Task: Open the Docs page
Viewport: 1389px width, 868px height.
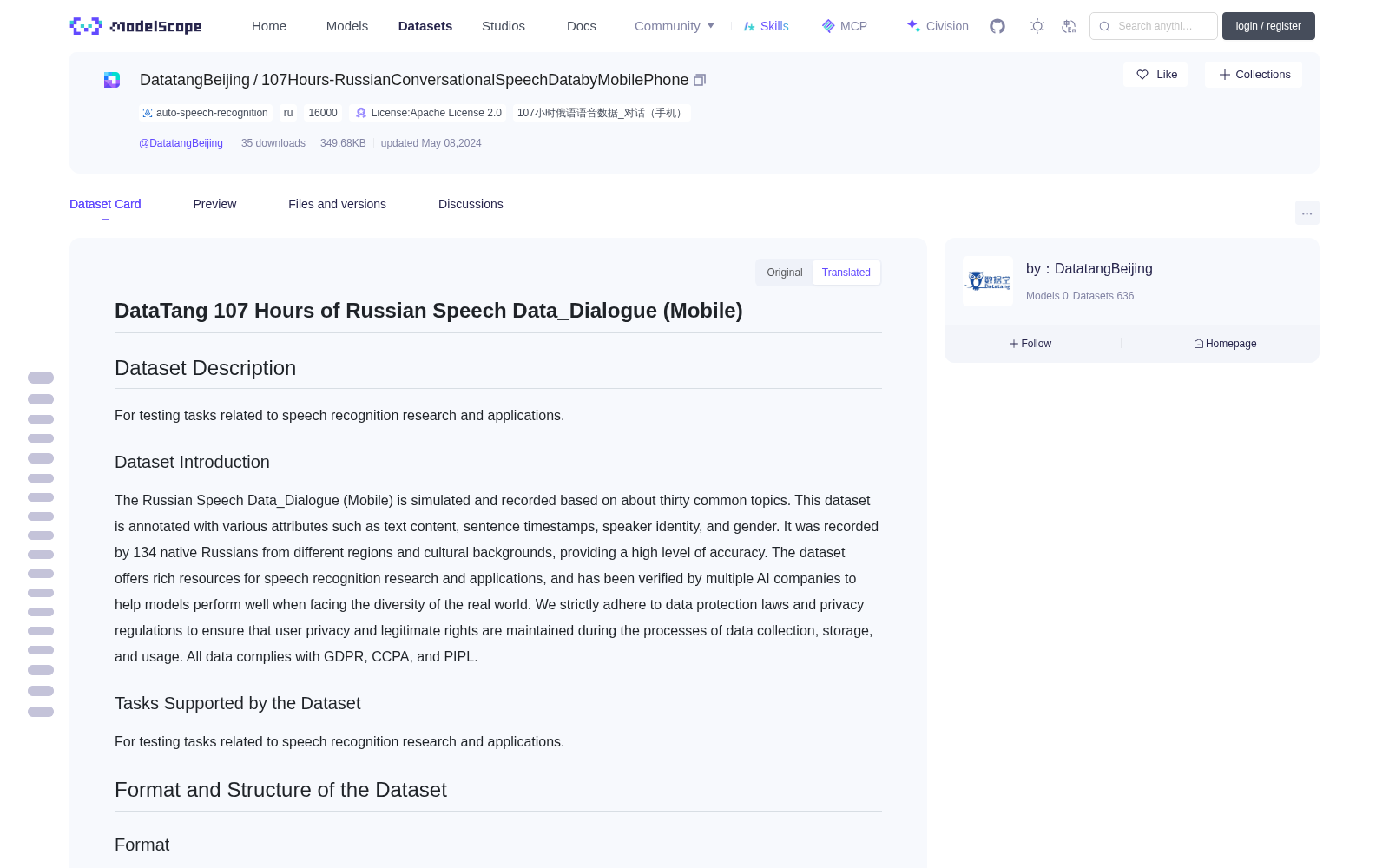Action: click(x=582, y=26)
